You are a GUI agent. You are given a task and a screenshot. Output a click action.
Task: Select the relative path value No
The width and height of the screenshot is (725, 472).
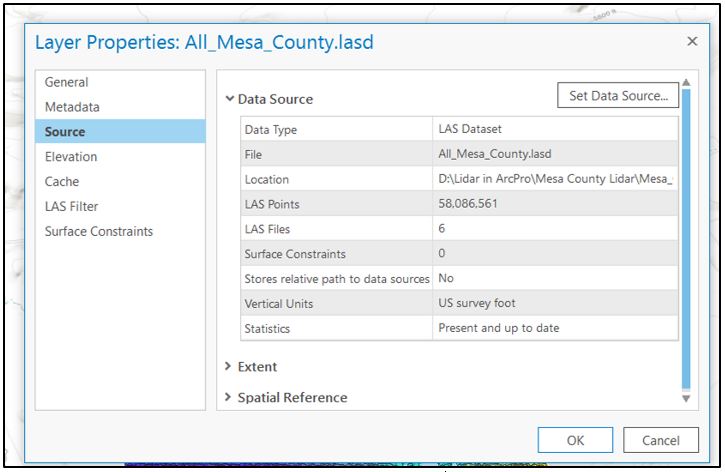pyautogui.click(x=555, y=278)
